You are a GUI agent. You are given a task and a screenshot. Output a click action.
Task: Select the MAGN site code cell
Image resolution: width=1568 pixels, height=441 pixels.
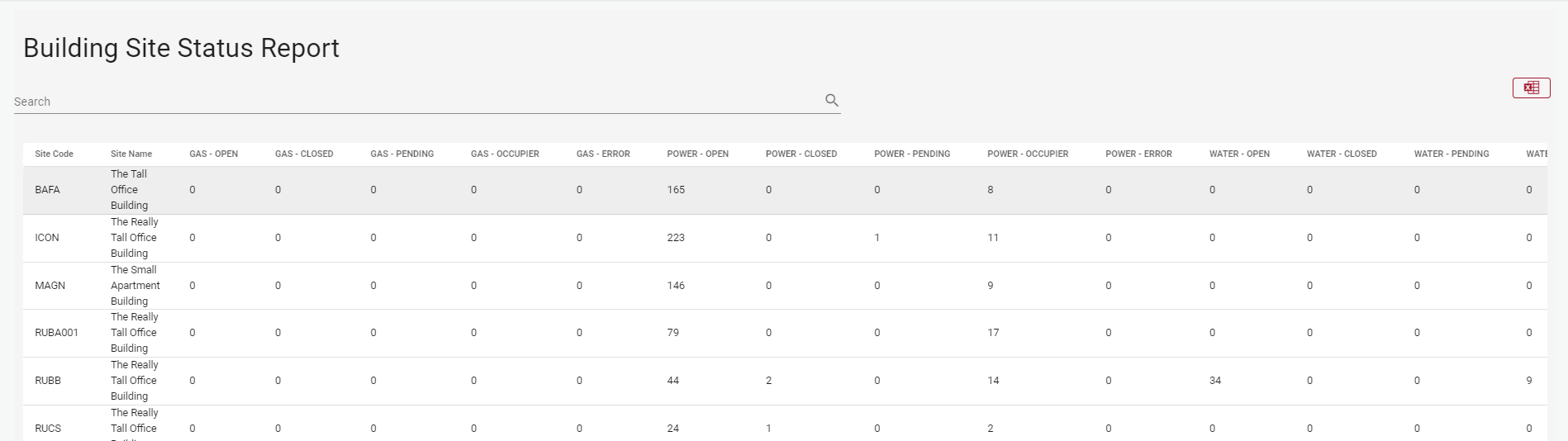[50, 286]
